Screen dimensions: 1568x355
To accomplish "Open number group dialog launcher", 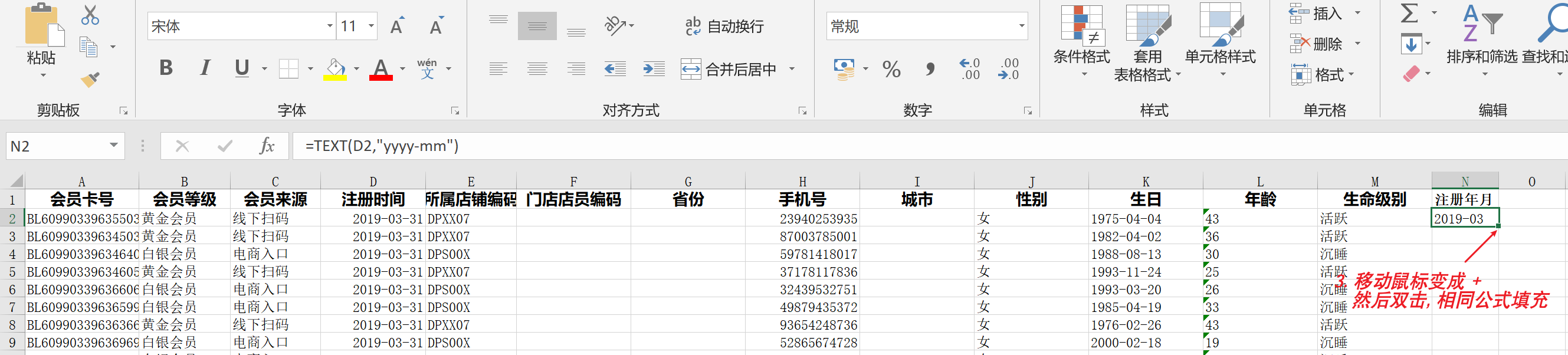I will 1028,111.
